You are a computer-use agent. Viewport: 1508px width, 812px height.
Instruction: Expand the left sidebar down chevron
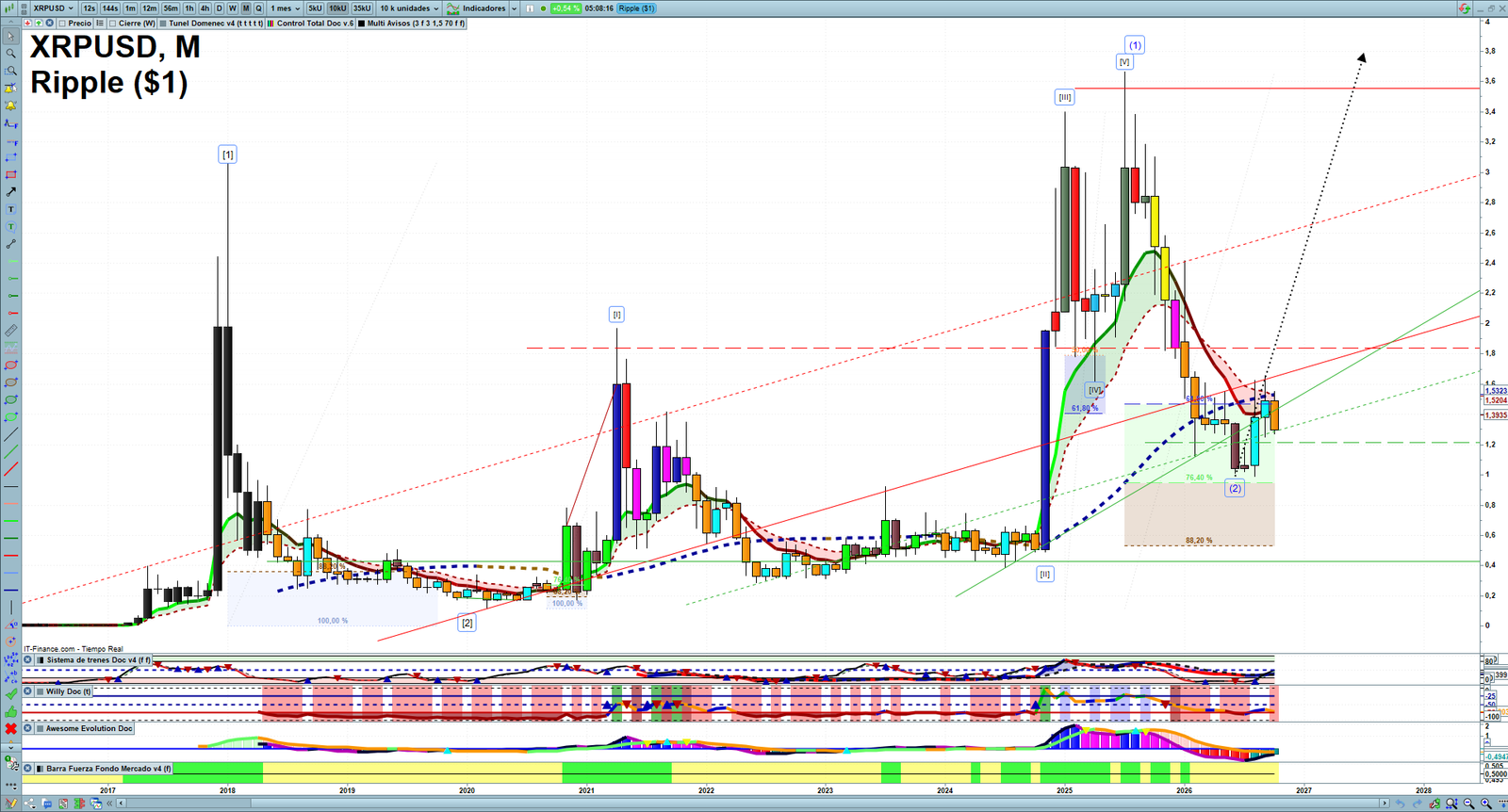(10, 747)
